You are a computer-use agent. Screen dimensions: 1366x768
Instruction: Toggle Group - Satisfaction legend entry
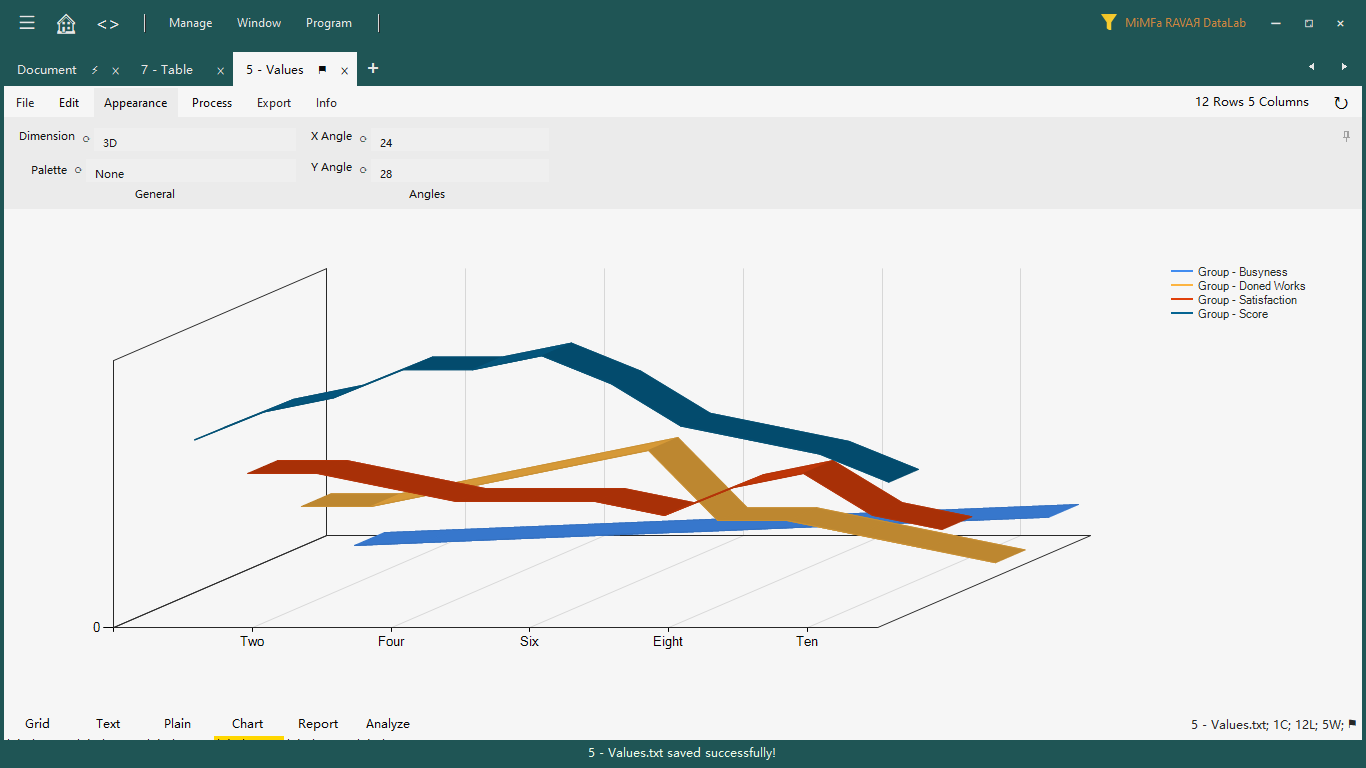coord(1247,300)
